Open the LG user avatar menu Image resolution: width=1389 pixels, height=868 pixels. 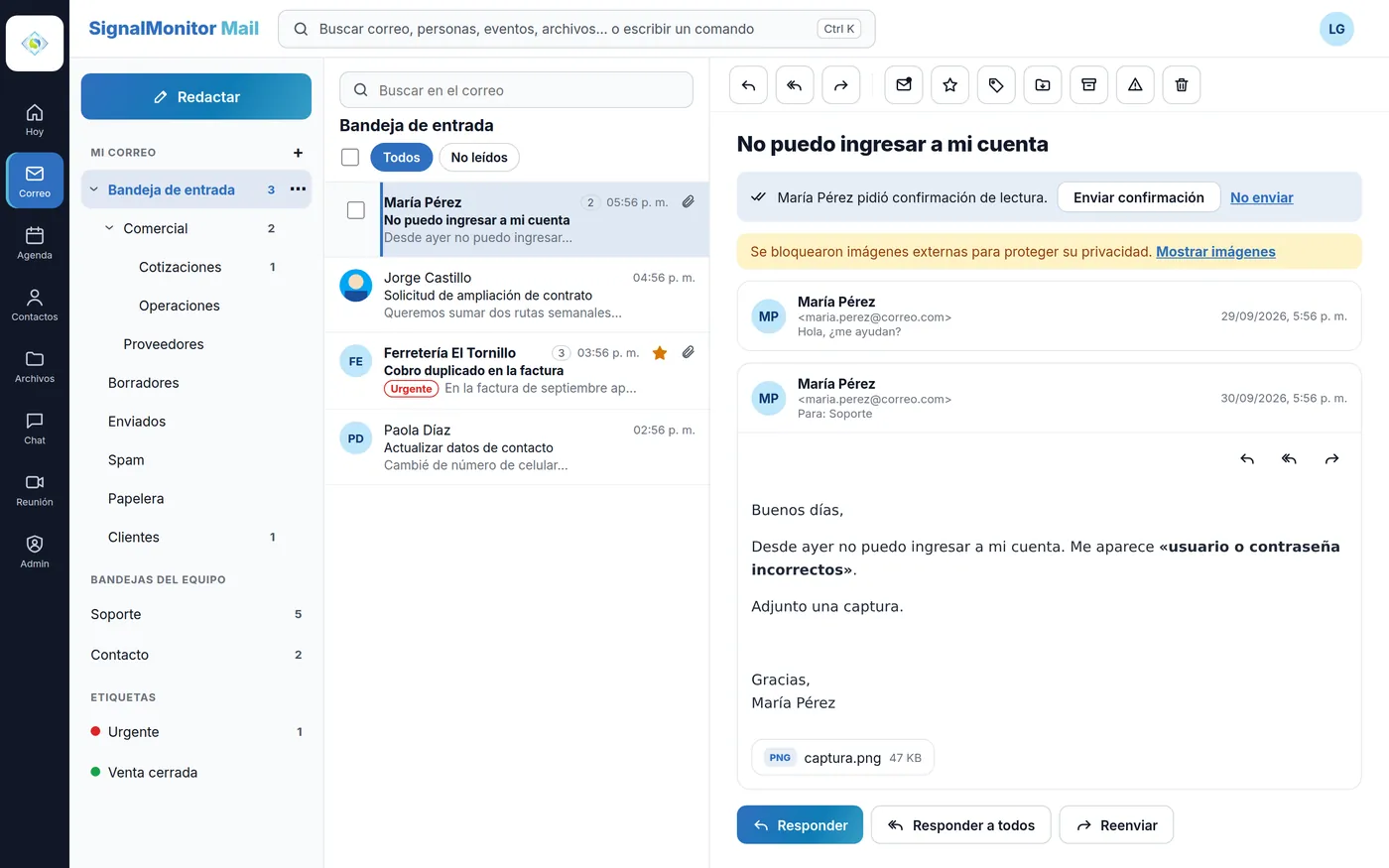coord(1336,29)
